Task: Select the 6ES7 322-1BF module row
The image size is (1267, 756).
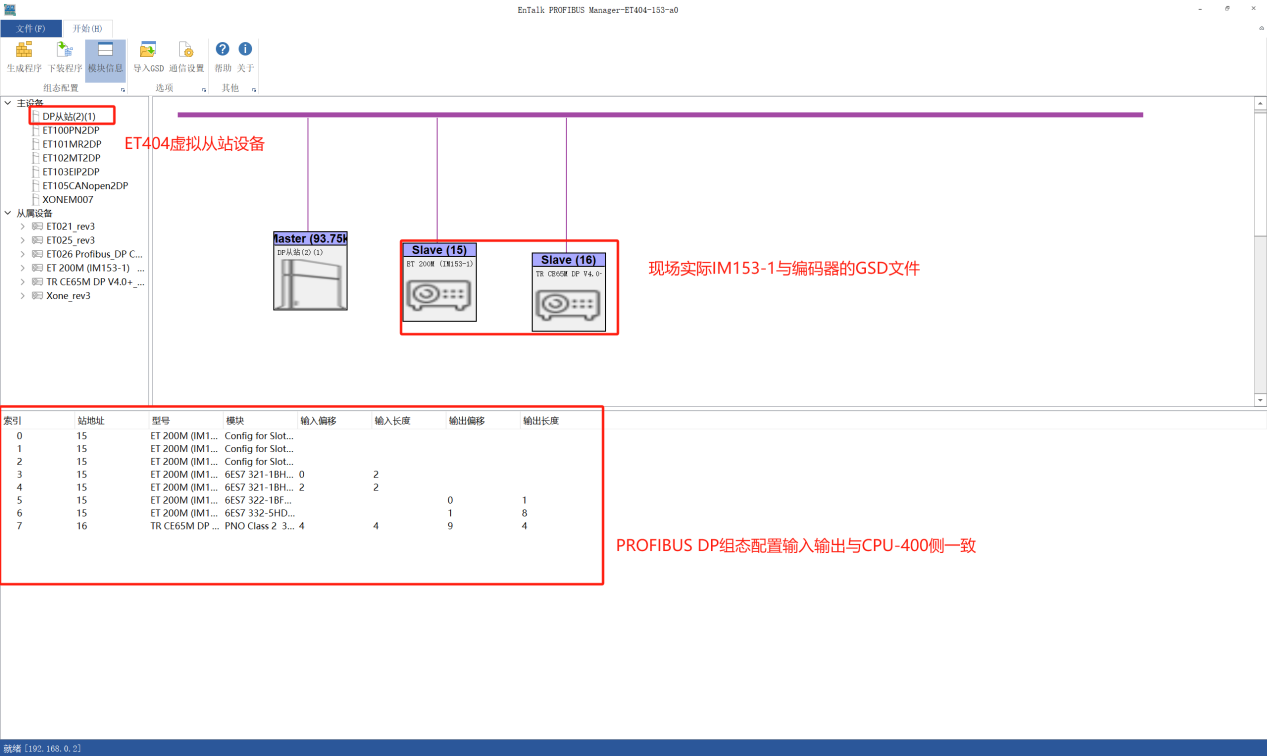Action: (298, 500)
